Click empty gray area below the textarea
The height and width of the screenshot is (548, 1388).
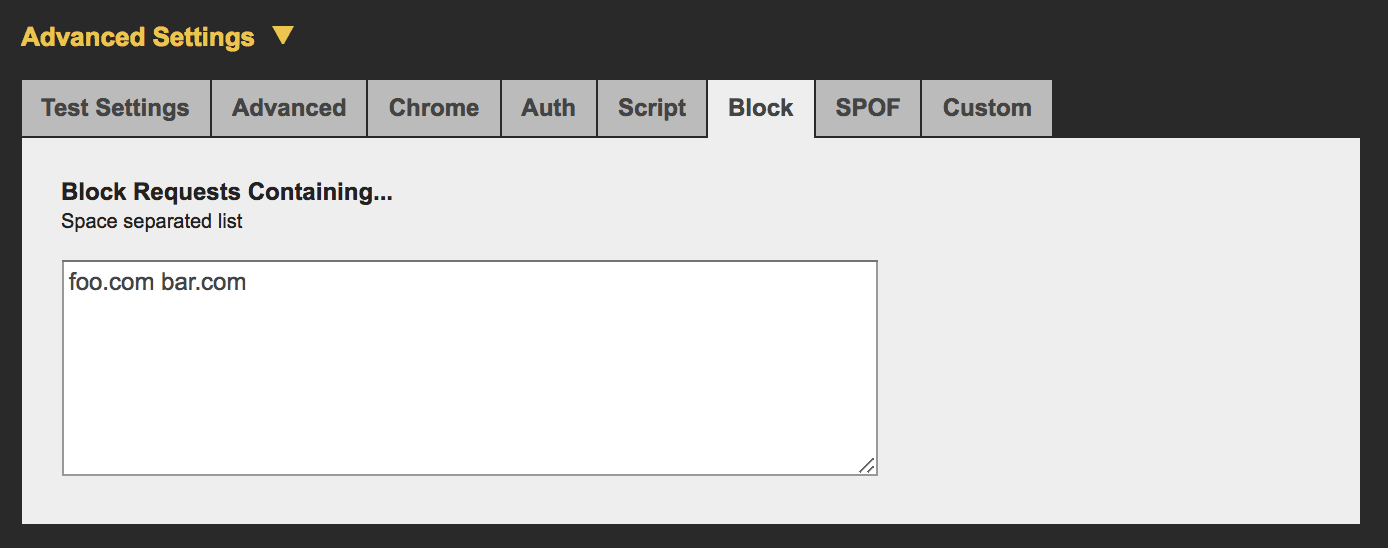pyautogui.click(x=469, y=500)
